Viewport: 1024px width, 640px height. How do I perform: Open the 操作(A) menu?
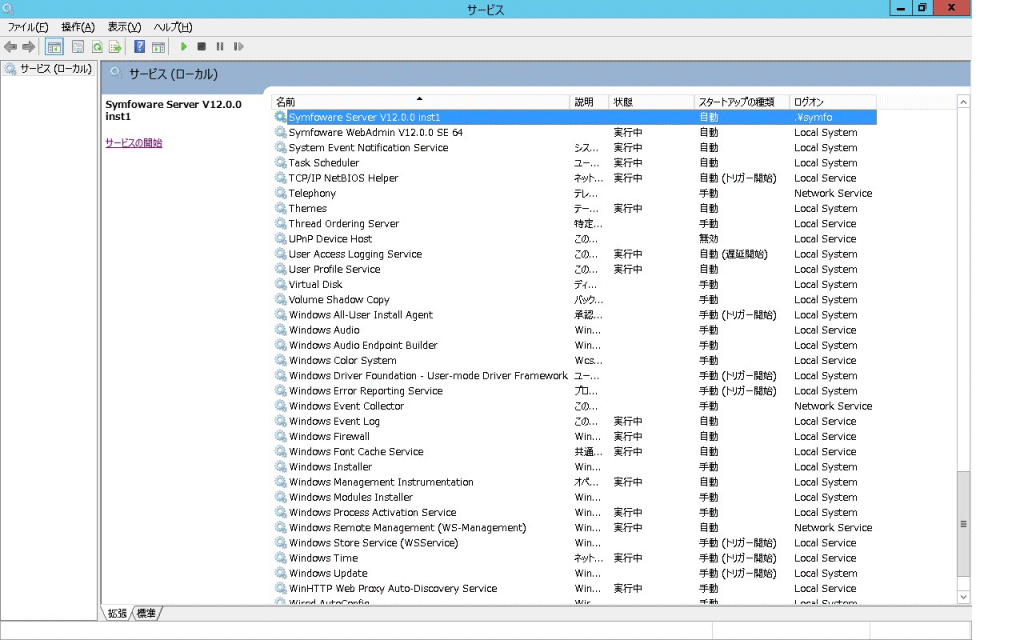pyautogui.click(x=78, y=27)
